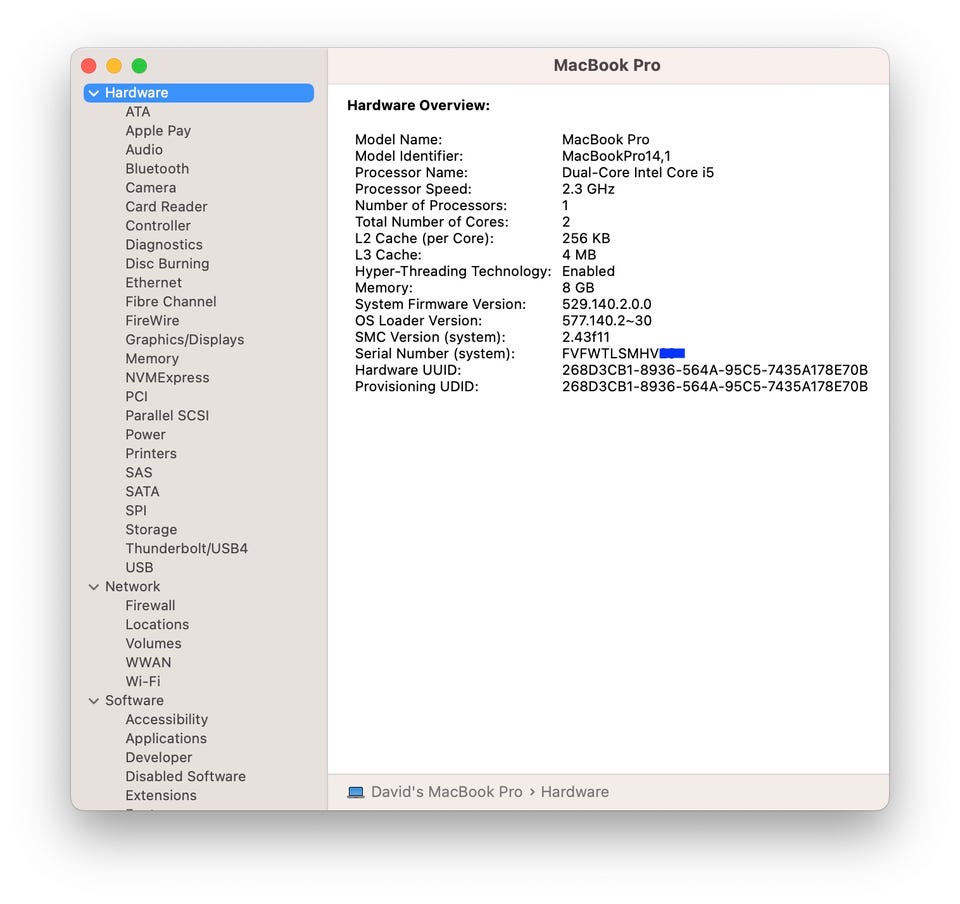
Task: Click the MacBook Pro window title
Action: pos(607,65)
